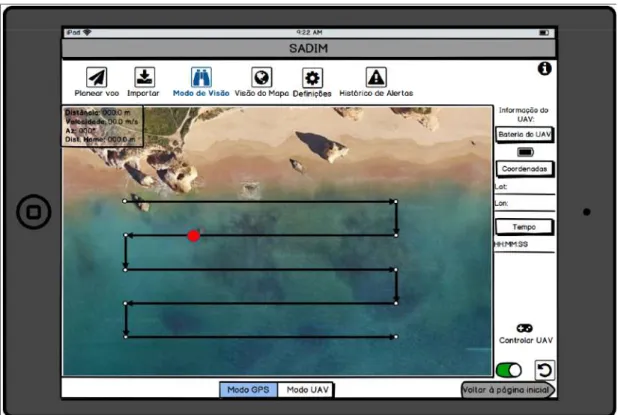Click the Bateria do UAV button
Image resolution: width=618 pixels, height=415 pixels.
[x=524, y=135]
